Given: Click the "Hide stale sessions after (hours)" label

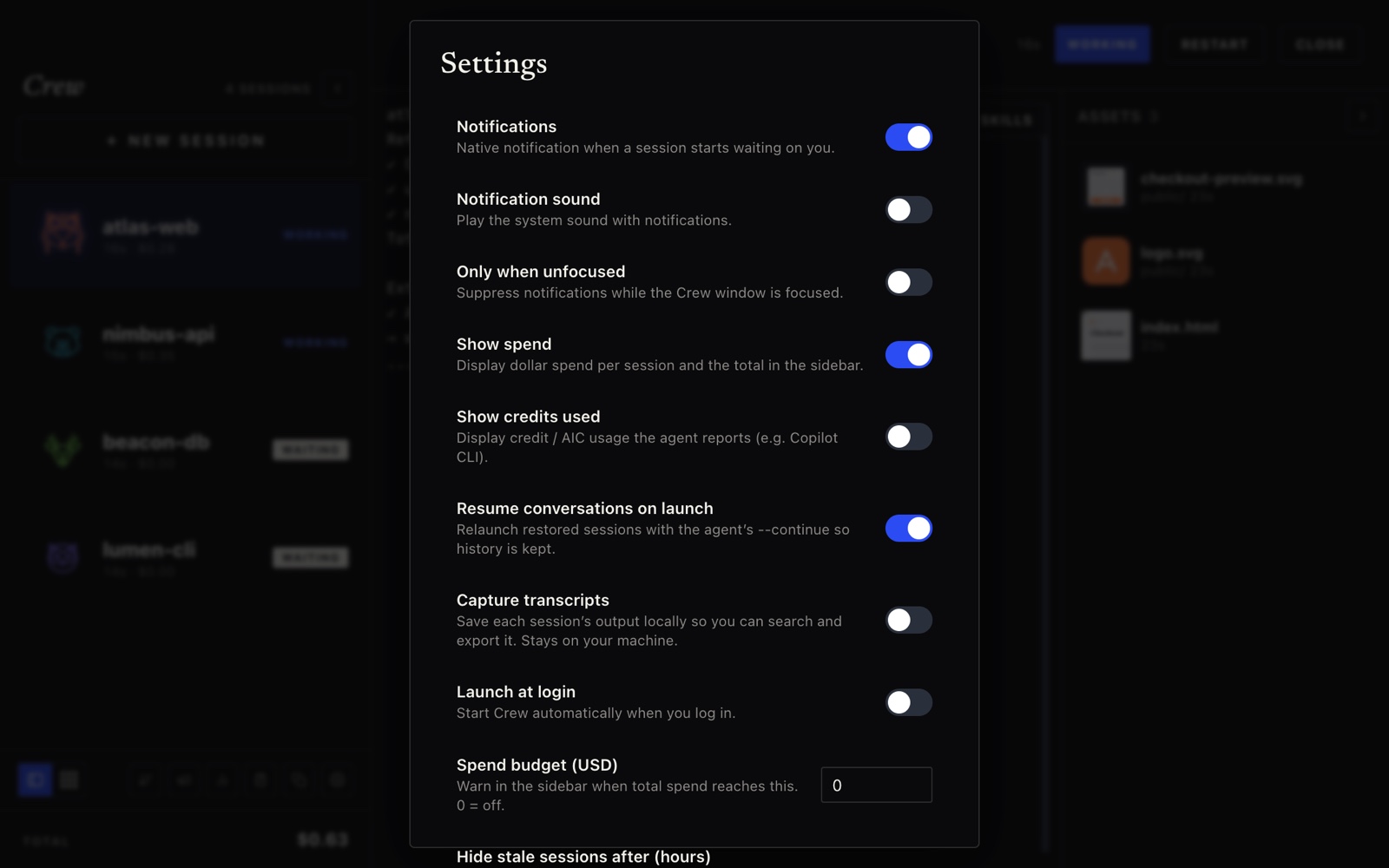Looking at the screenshot, I should (x=583, y=857).
